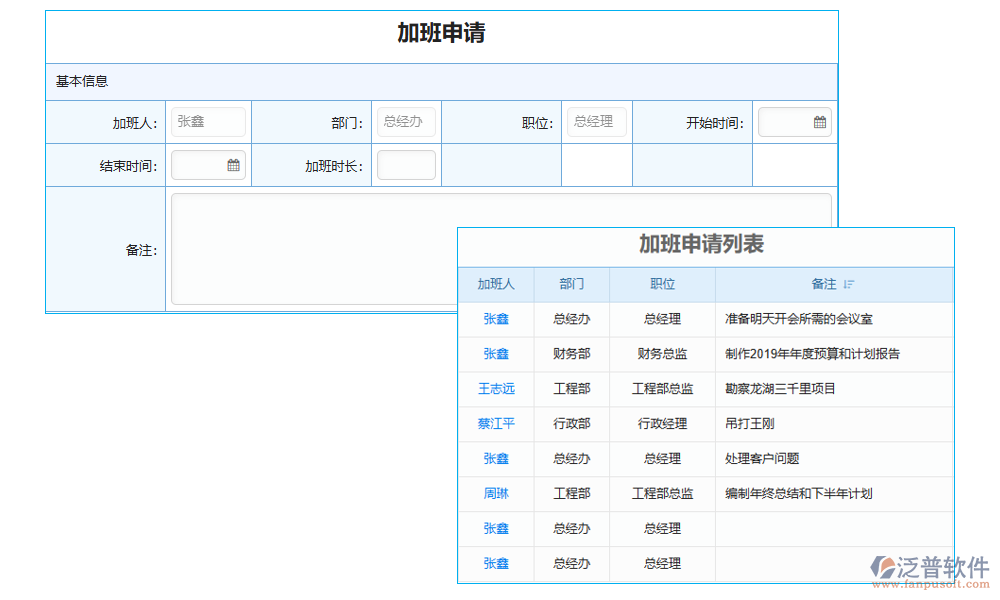Click the 职位 column header

click(662, 284)
